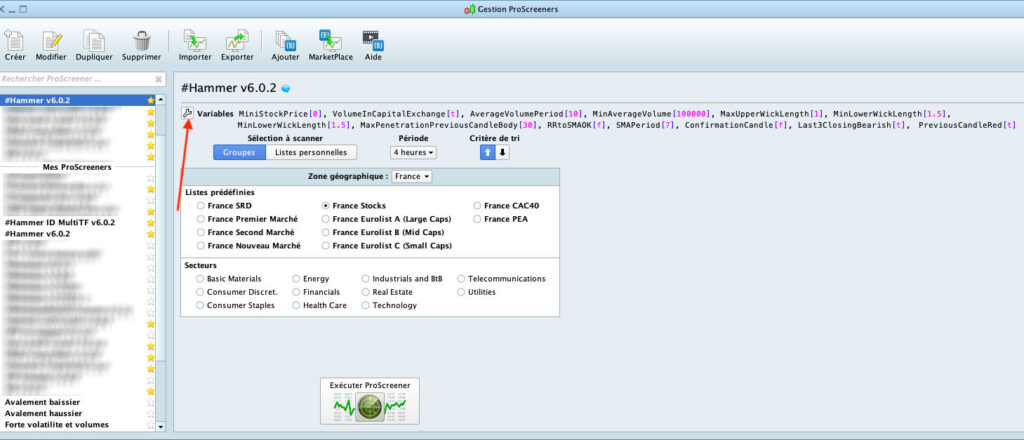The height and width of the screenshot is (440, 1024).
Task: Select the France CAC40 radio button
Action: click(478, 205)
